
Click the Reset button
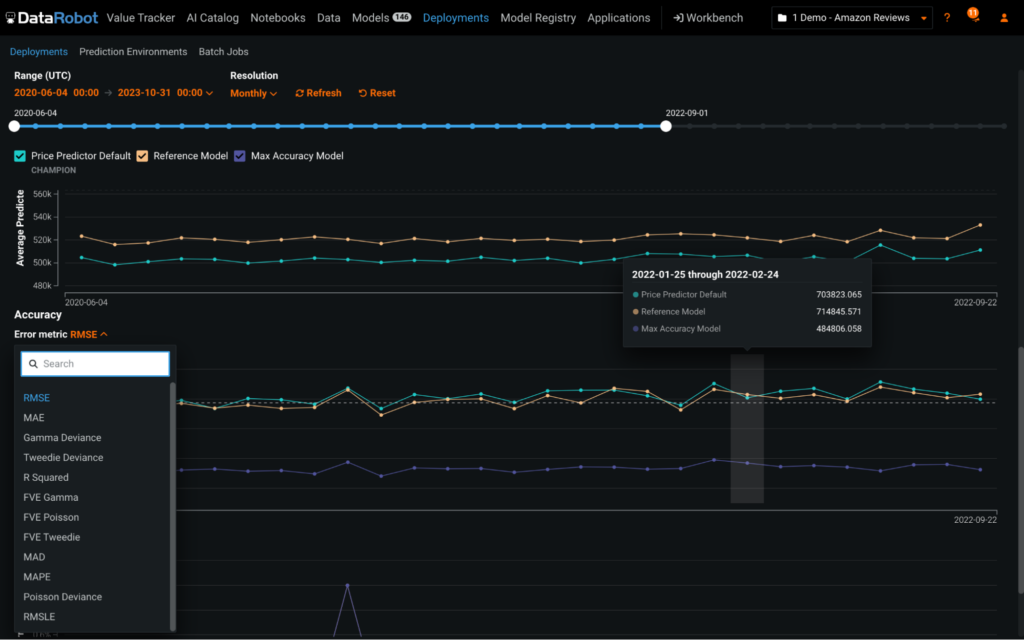[377, 93]
